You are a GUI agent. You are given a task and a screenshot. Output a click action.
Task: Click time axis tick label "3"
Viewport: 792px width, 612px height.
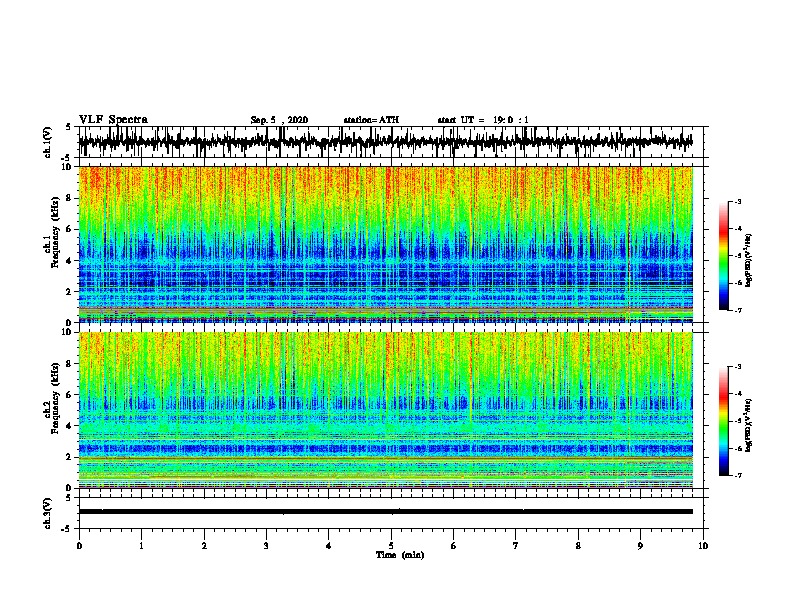point(266,546)
